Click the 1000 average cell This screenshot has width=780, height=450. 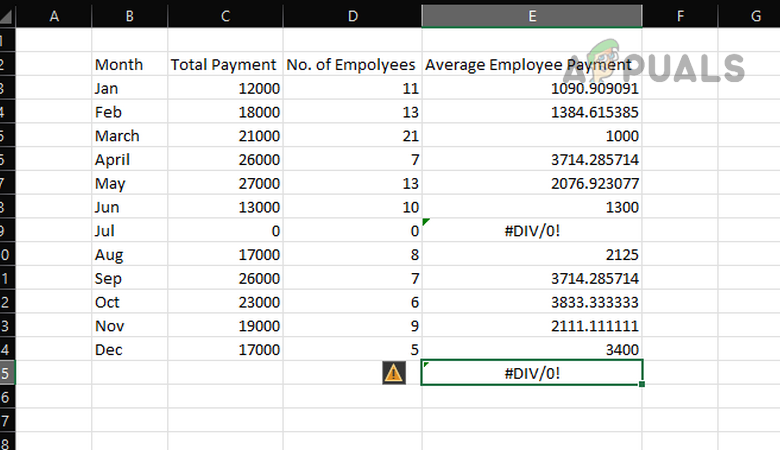point(532,136)
